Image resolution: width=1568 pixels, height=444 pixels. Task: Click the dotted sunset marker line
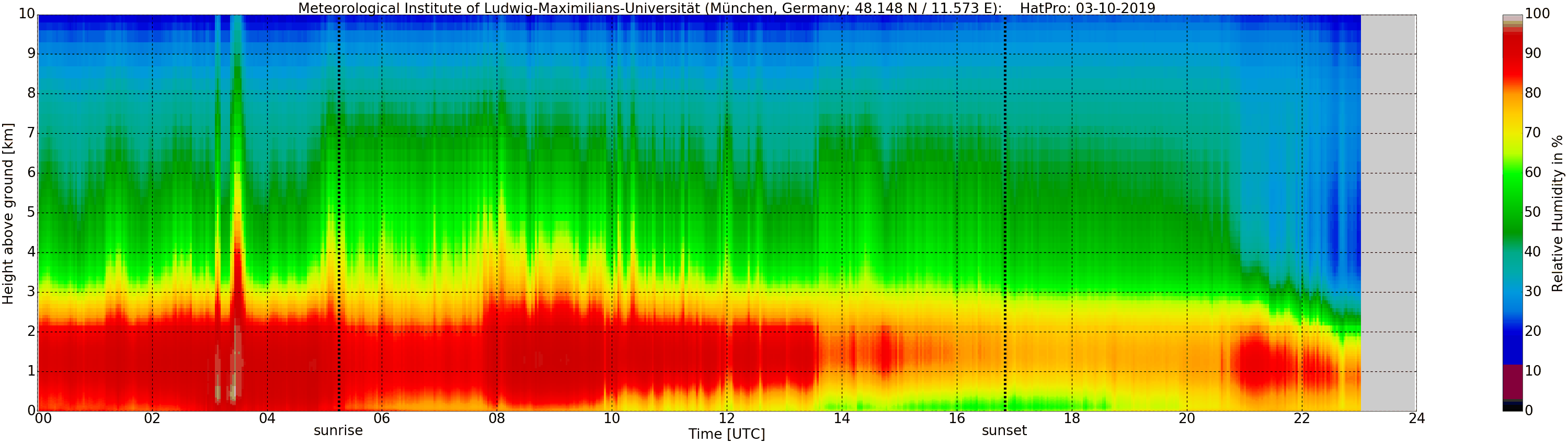(x=1005, y=213)
